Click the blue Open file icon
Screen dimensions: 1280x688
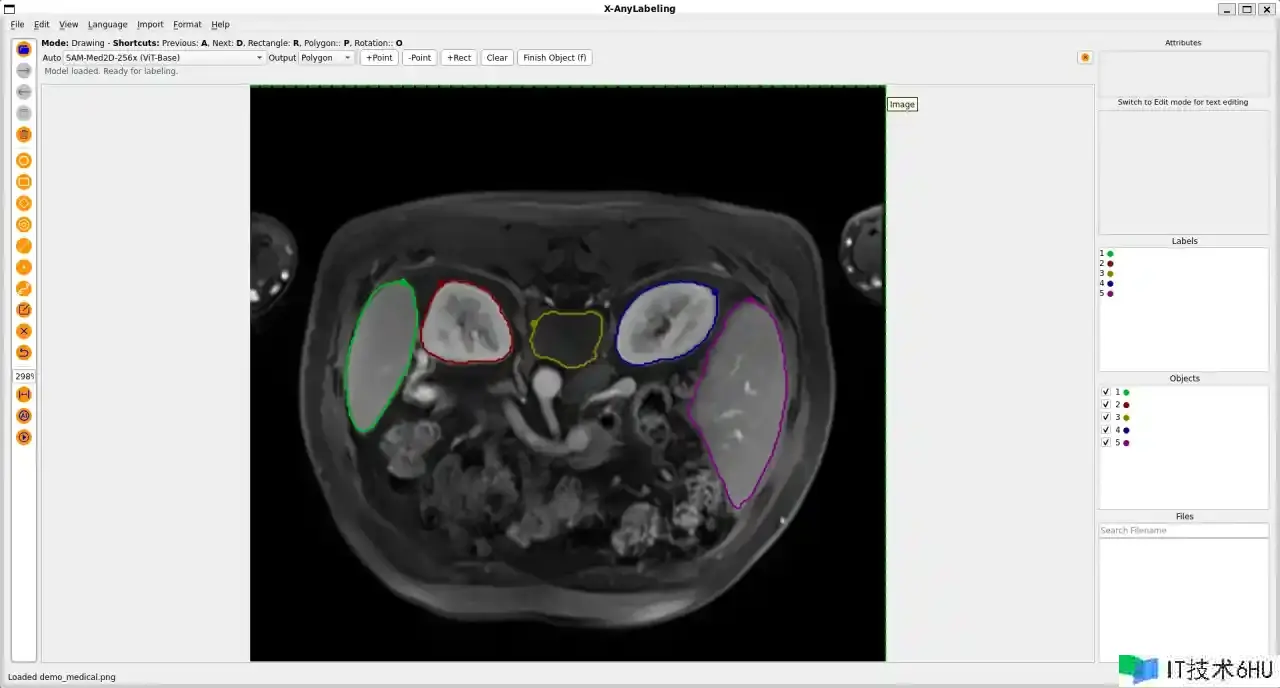tap(24, 48)
